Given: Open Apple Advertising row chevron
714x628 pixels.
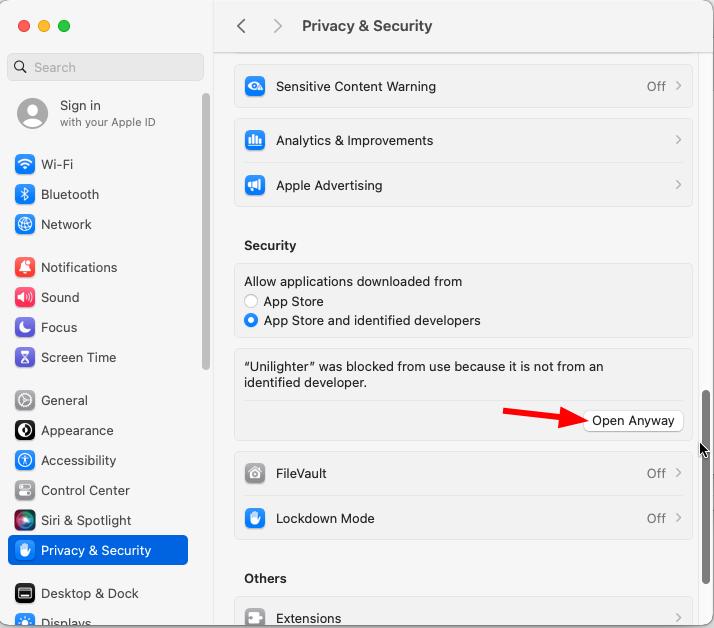Looking at the screenshot, I should 678,185.
